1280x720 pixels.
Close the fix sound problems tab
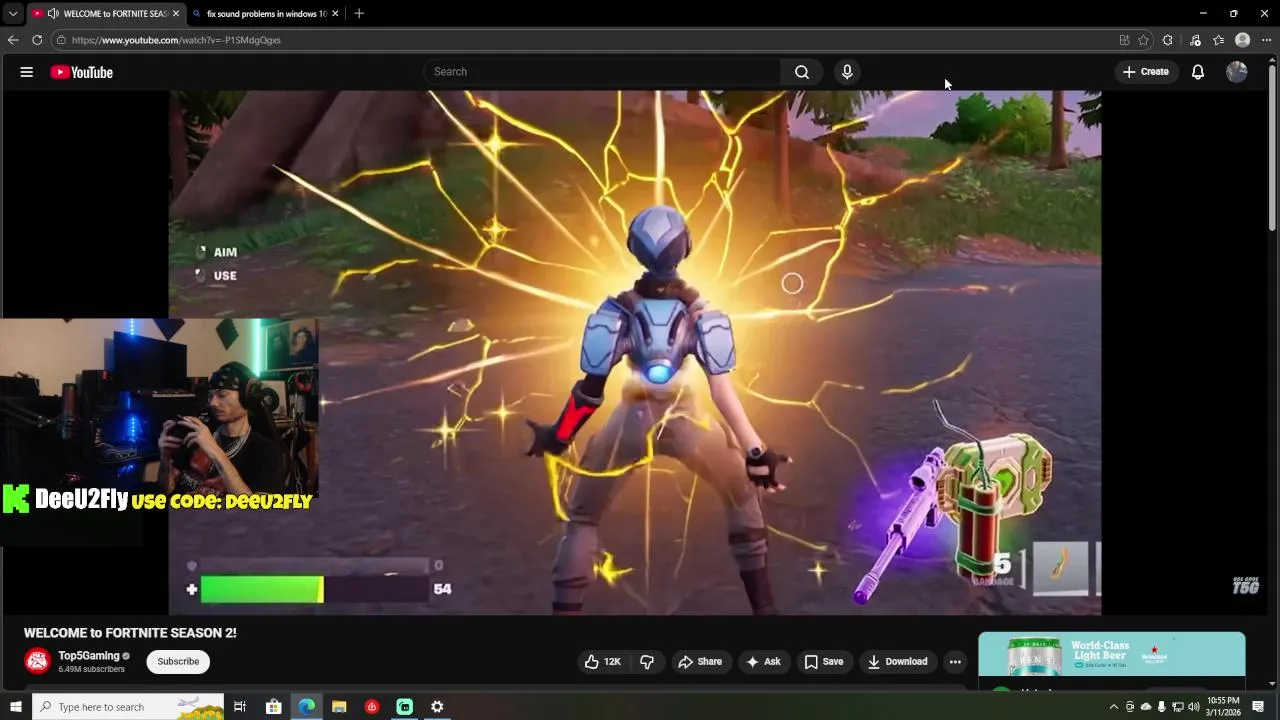[x=335, y=14]
